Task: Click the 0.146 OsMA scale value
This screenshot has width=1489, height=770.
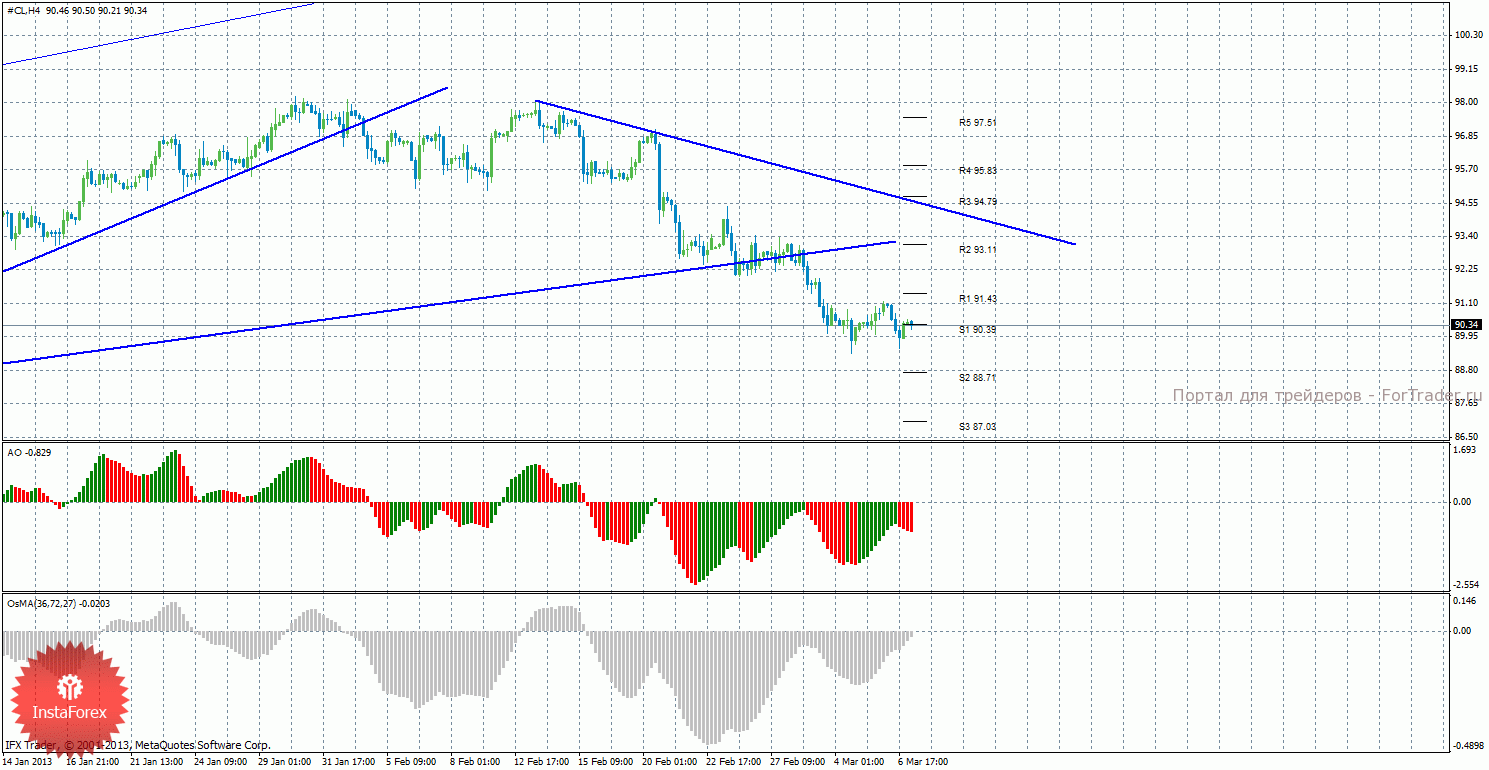Action: click(1465, 600)
